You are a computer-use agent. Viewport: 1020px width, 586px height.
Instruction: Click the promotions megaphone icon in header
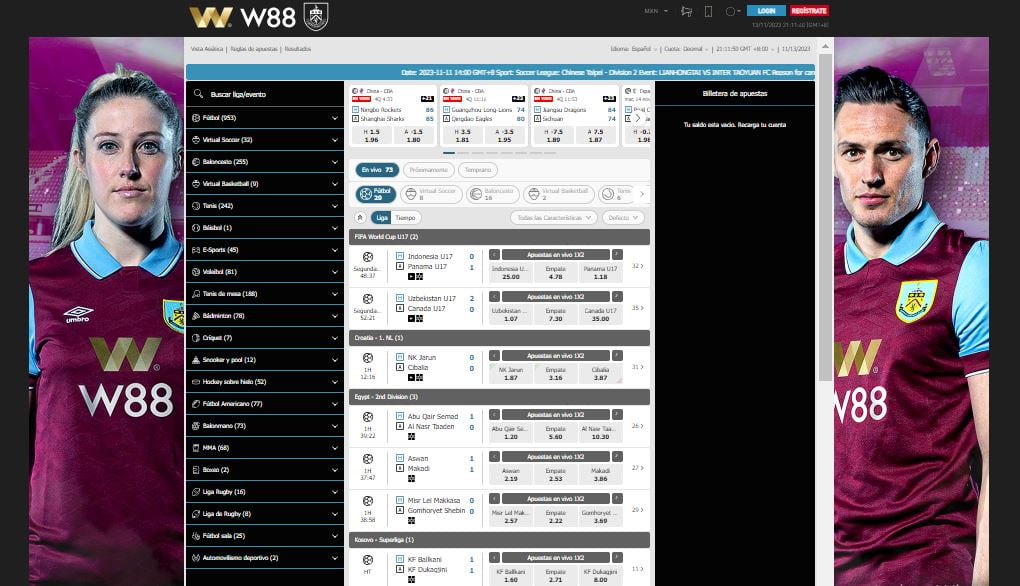pos(686,11)
